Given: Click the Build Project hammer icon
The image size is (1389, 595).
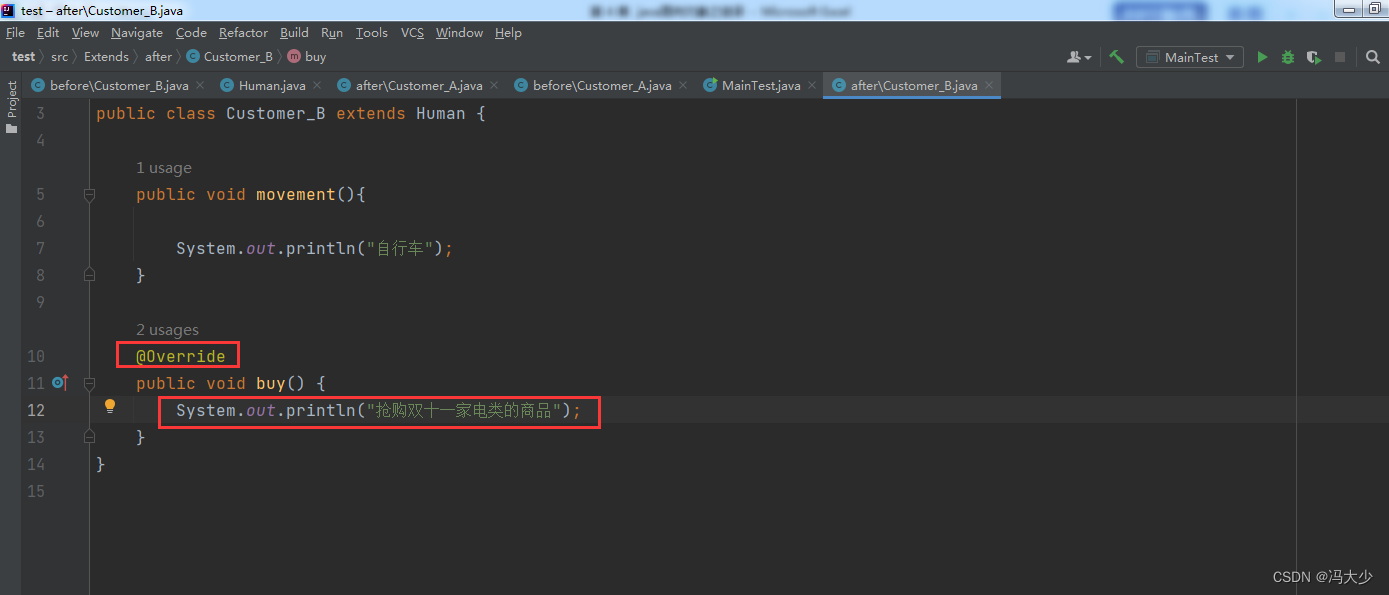Looking at the screenshot, I should [1116, 57].
